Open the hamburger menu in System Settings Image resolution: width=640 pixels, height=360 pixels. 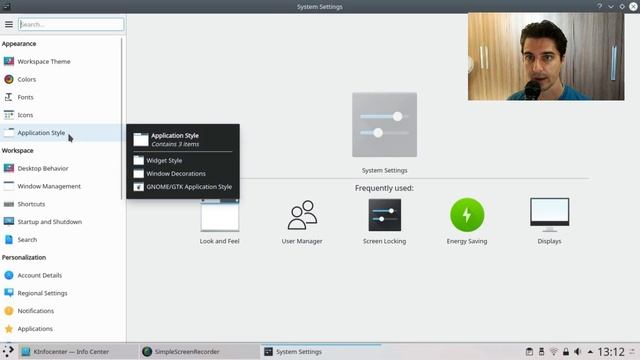[9, 24]
